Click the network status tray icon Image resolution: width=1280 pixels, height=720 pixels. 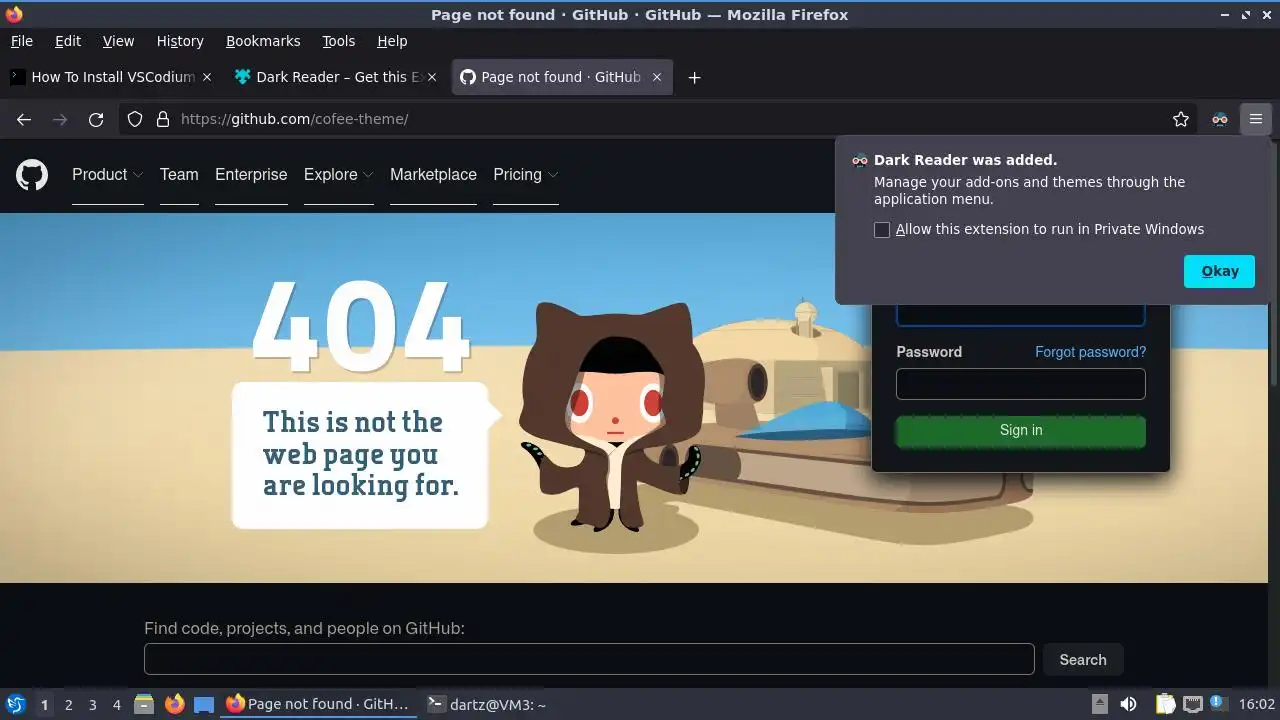coord(1192,704)
